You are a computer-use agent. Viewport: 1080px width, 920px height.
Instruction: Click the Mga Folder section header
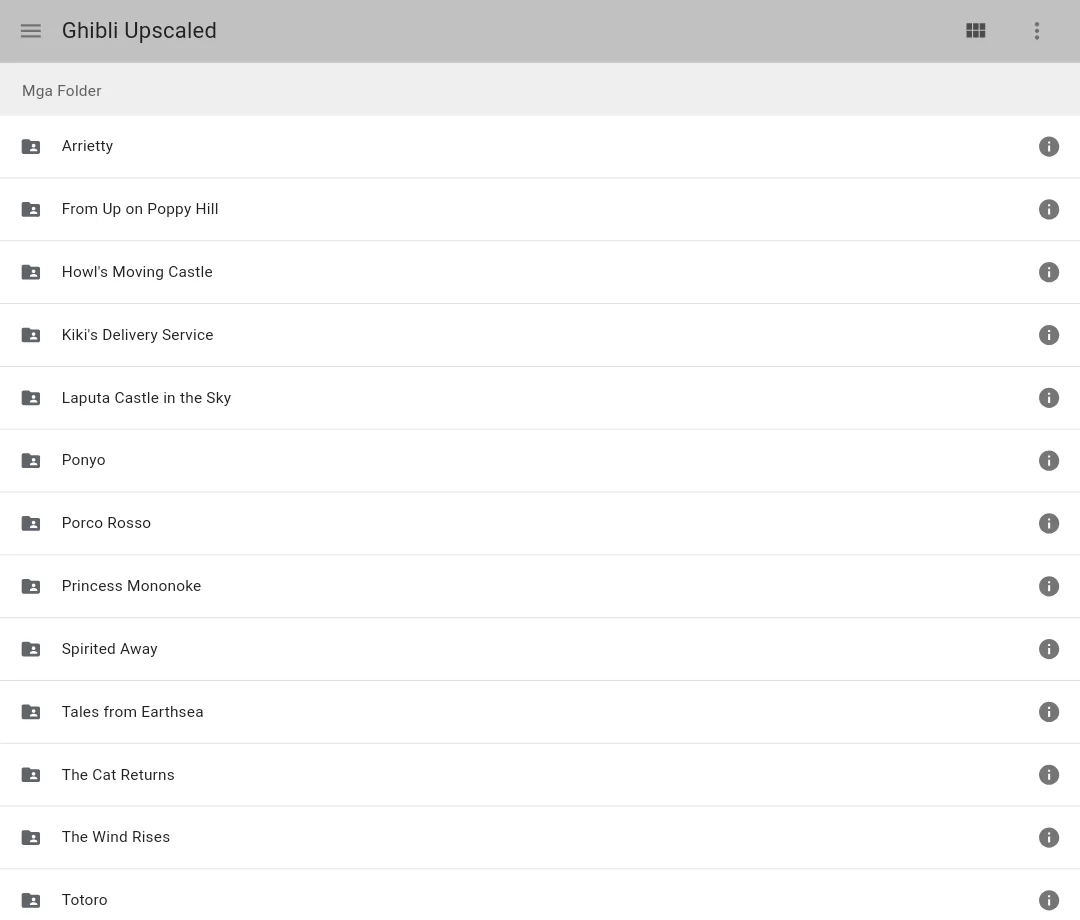61,91
